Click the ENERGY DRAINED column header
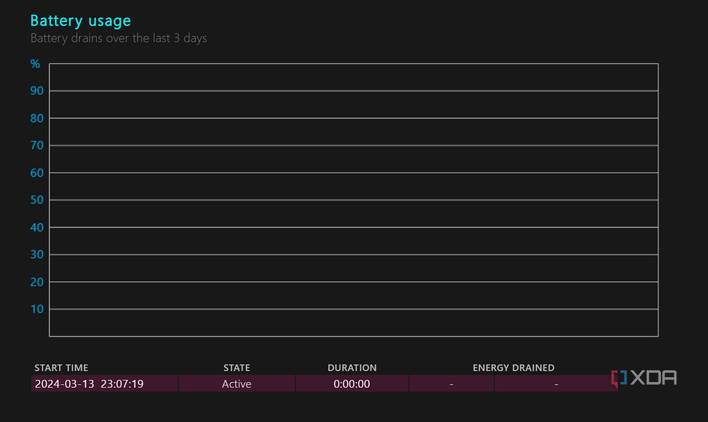The height and width of the screenshot is (422, 708). point(513,367)
